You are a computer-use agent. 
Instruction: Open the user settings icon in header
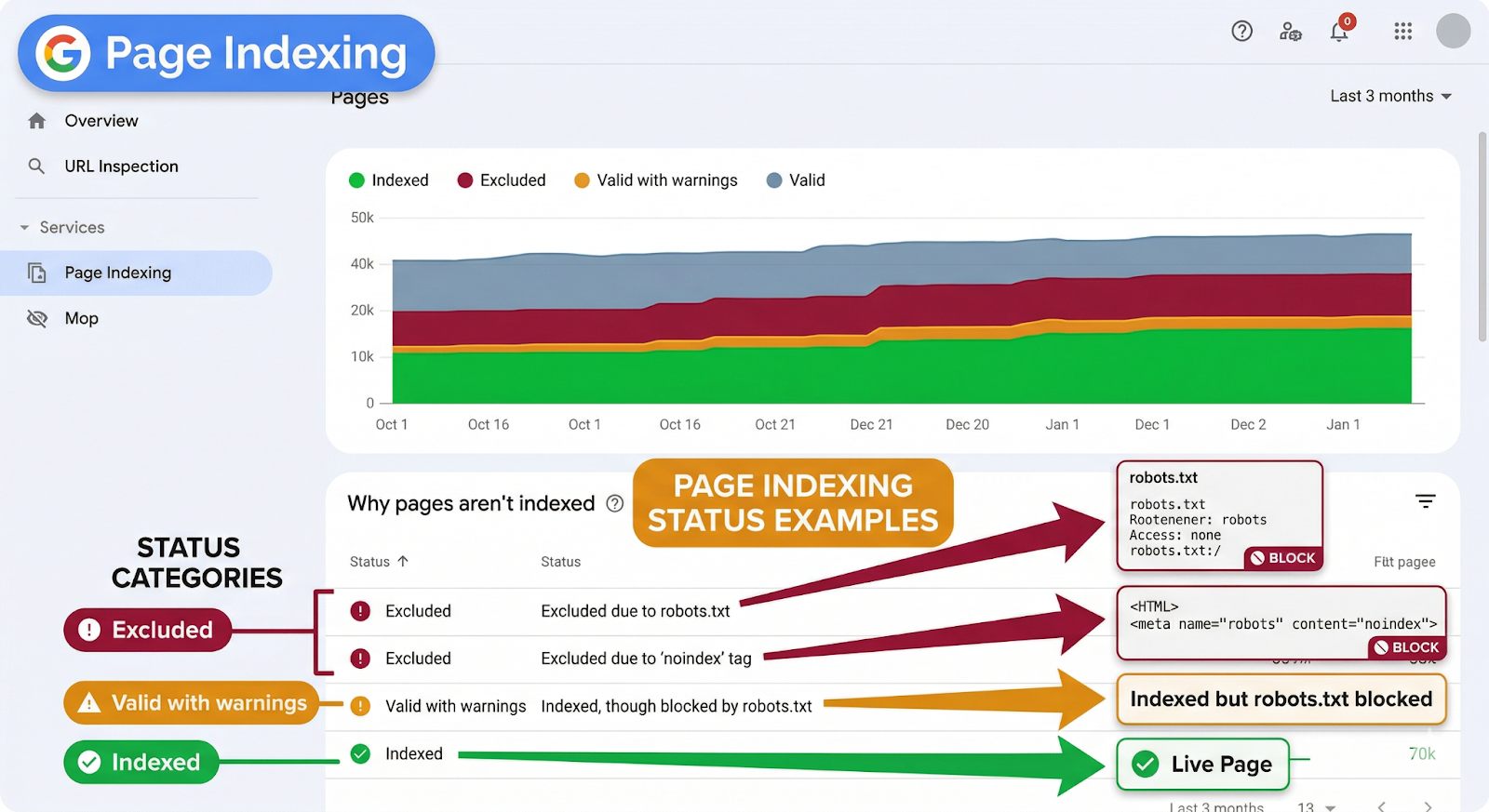(x=1290, y=32)
